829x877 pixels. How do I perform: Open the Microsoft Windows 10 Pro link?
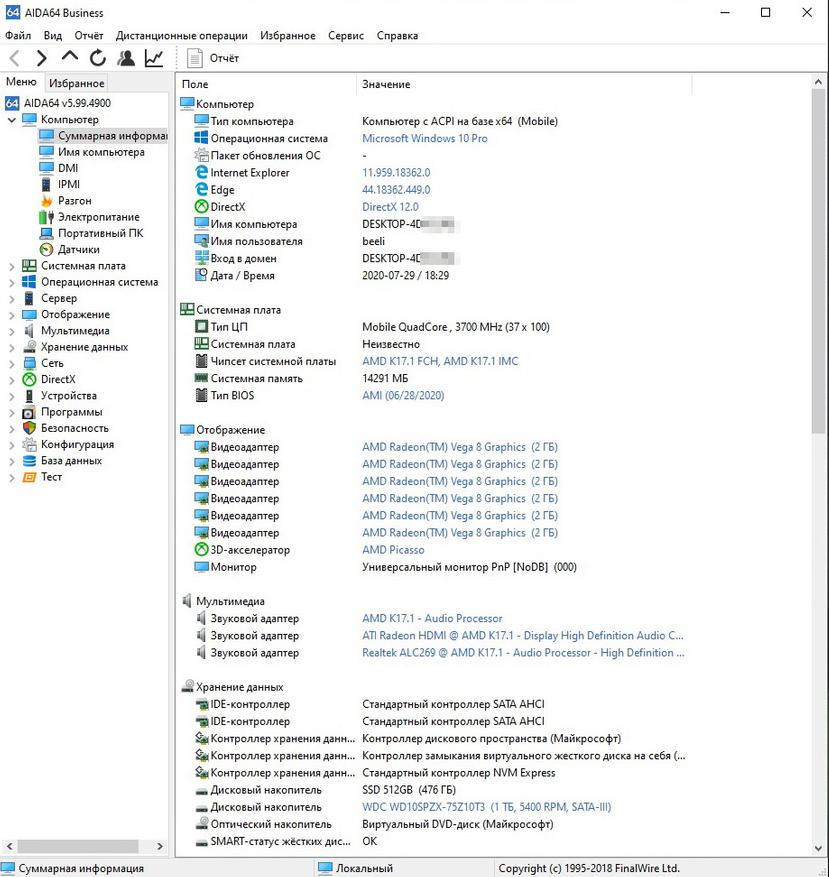pyautogui.click(x=425, y=138)
